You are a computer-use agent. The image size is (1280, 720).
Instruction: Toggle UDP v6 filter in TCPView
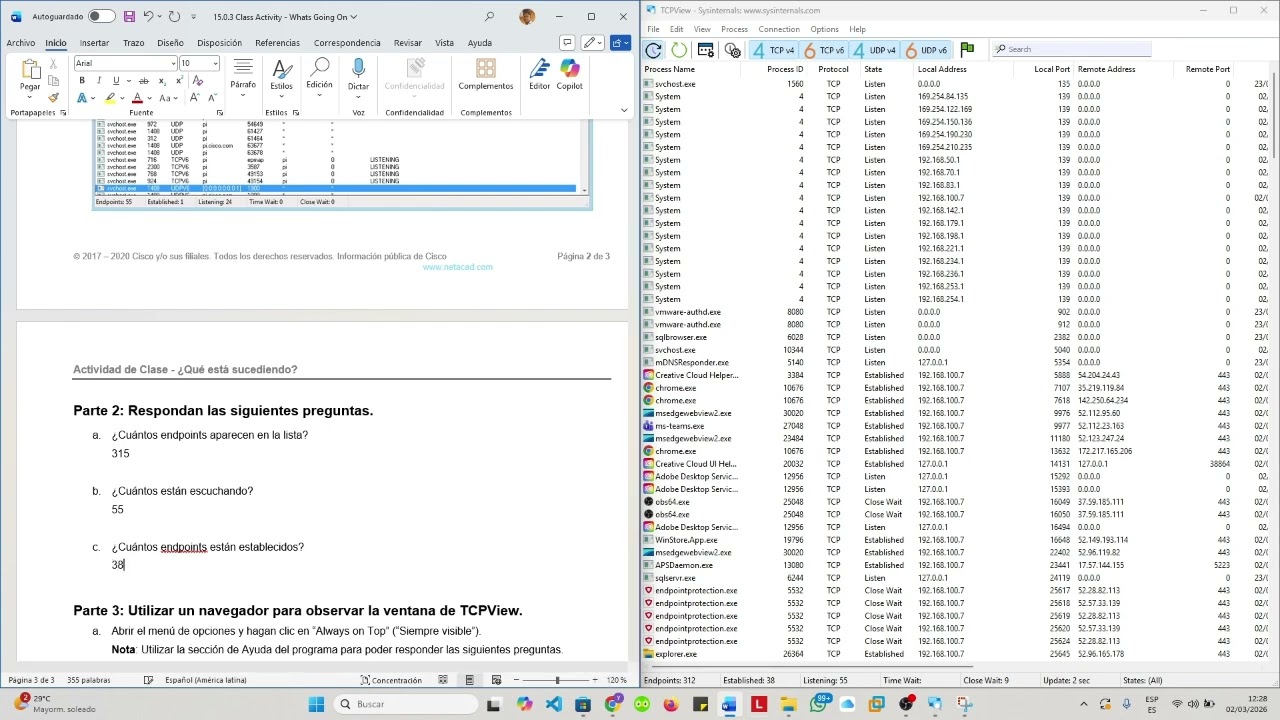[925, 50]
